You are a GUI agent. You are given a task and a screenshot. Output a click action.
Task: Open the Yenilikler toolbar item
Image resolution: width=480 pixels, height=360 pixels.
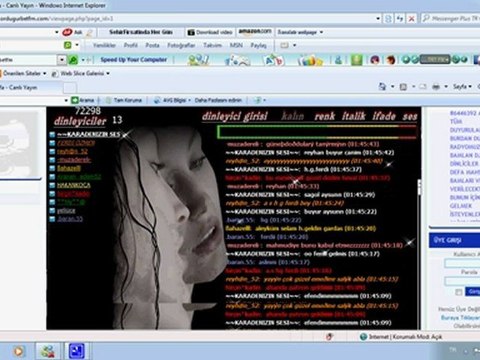[x=104, y=45]
